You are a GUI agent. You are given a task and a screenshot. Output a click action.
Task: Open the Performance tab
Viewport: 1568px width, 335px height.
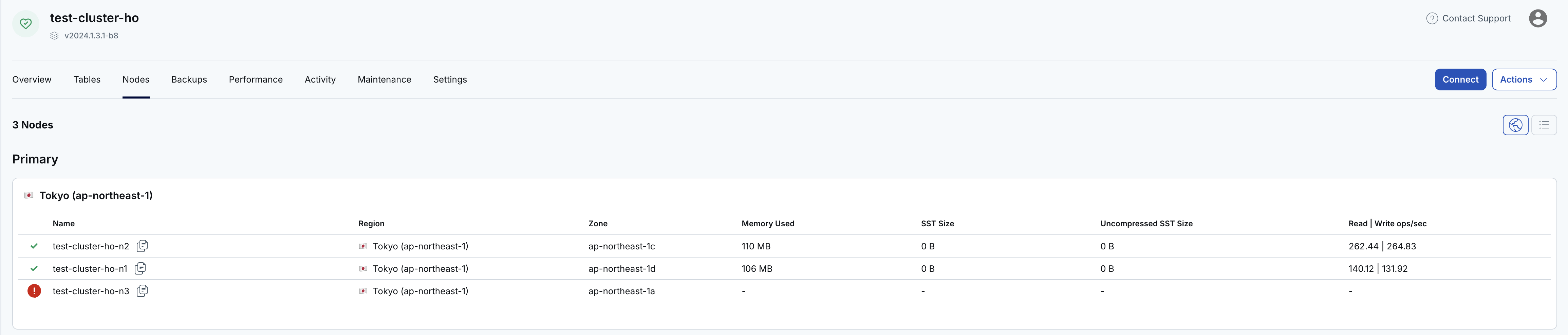point(256,80)
